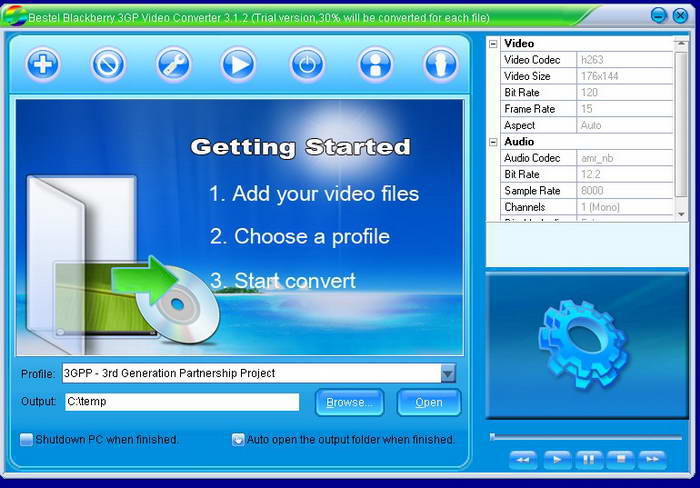Viewport: 700px width, 488px height.
Task: Play preview using the small play button
Action: pyautogui.click(x=556, y=459)
